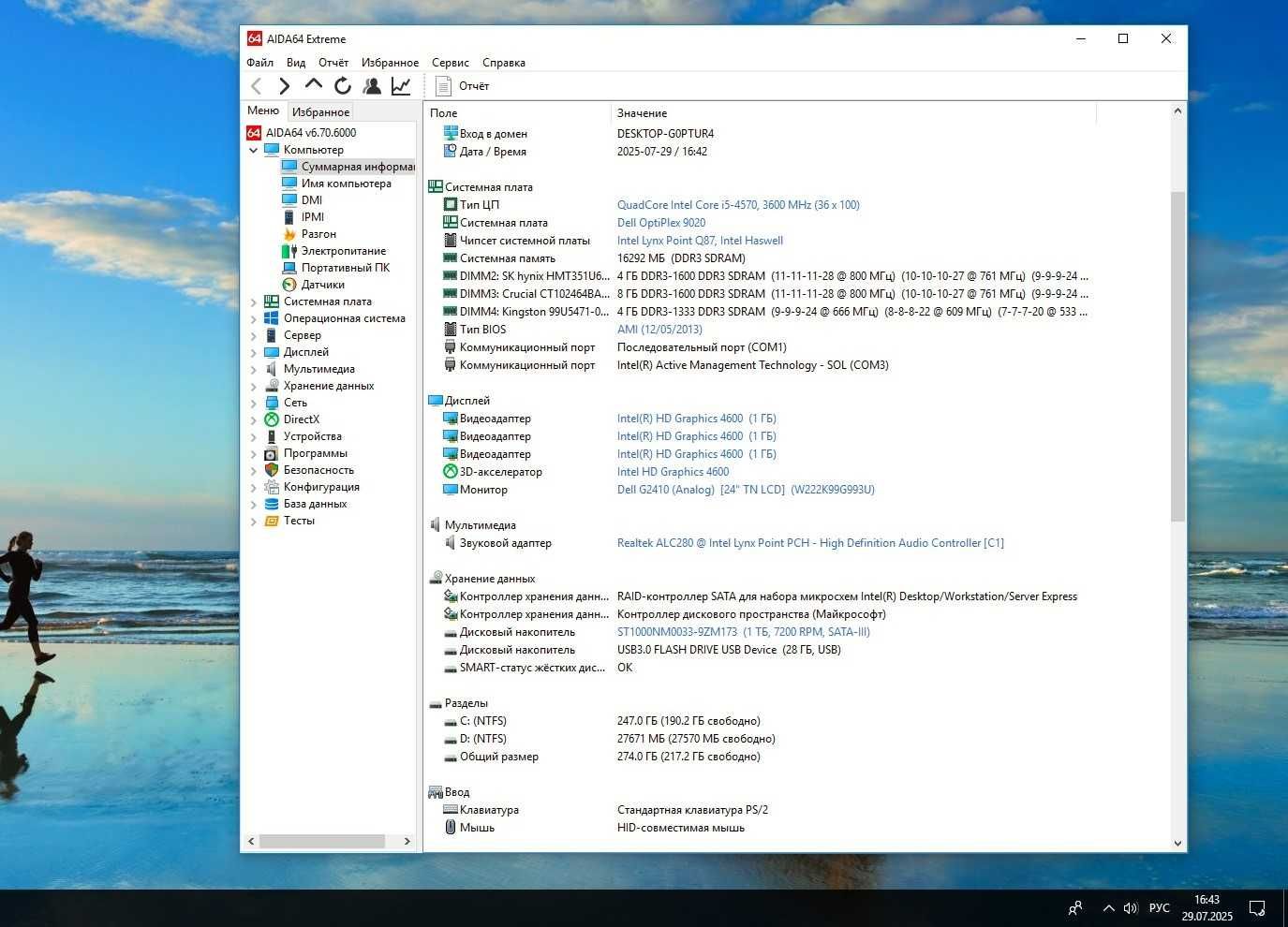Switch the РУС input language indicator
Image resolution: width=1288 pixels, height=927 pixels.
(1160, 908)
